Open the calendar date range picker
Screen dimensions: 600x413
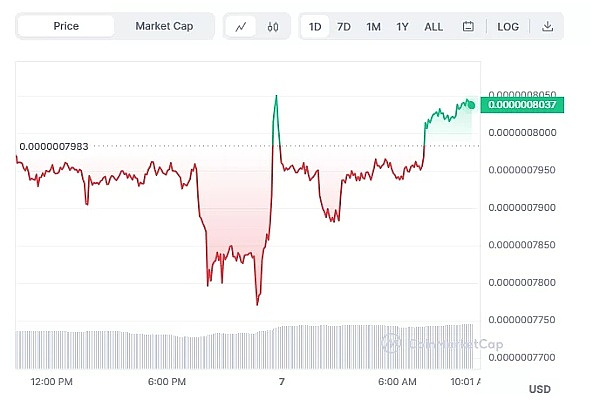point(468,27)
